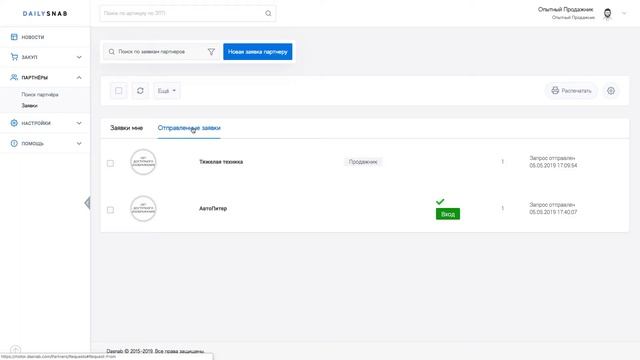Click the search icon in requests filter
Image resolution: width=640 pixels, height=360 pixels.
(x=111, y=52)
